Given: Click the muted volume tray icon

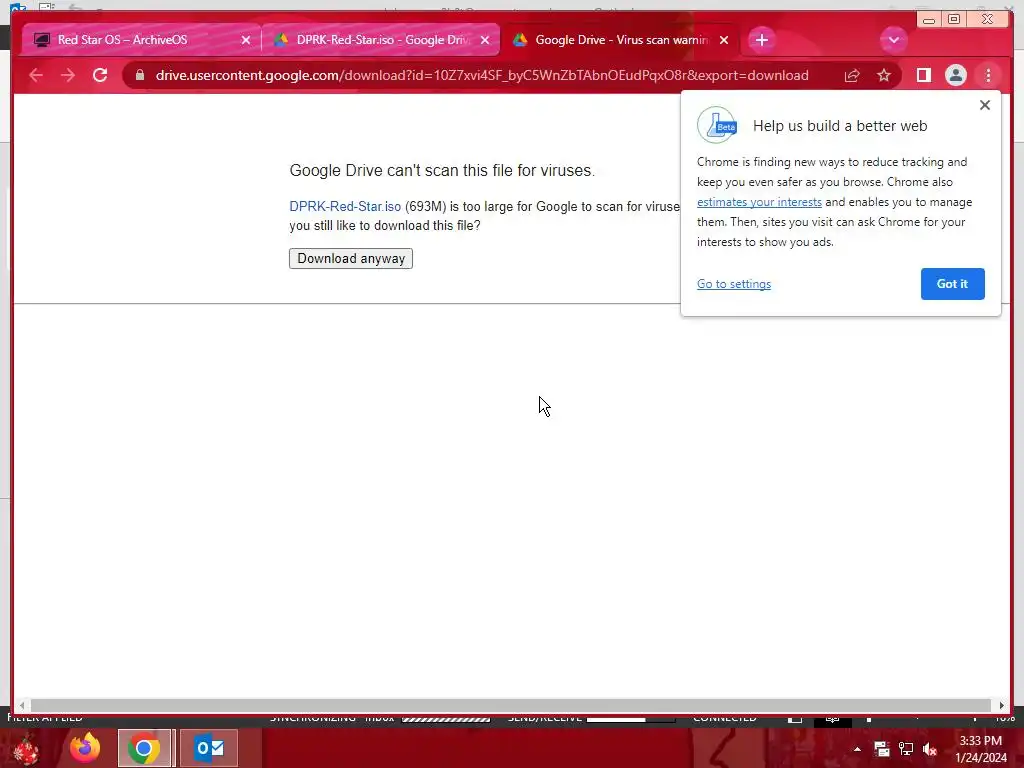Looking at the screenshot, I should 930,749.
